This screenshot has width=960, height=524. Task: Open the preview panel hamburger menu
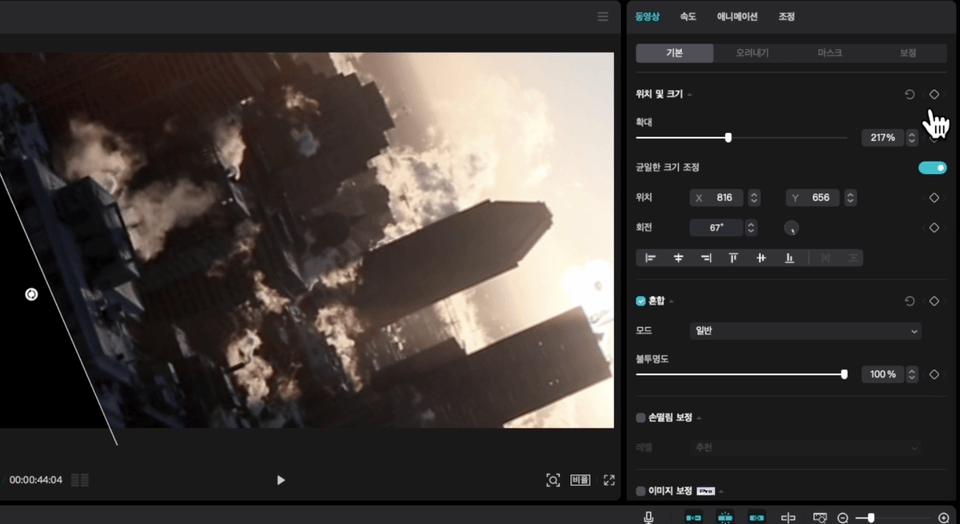[x=603, y=17]
